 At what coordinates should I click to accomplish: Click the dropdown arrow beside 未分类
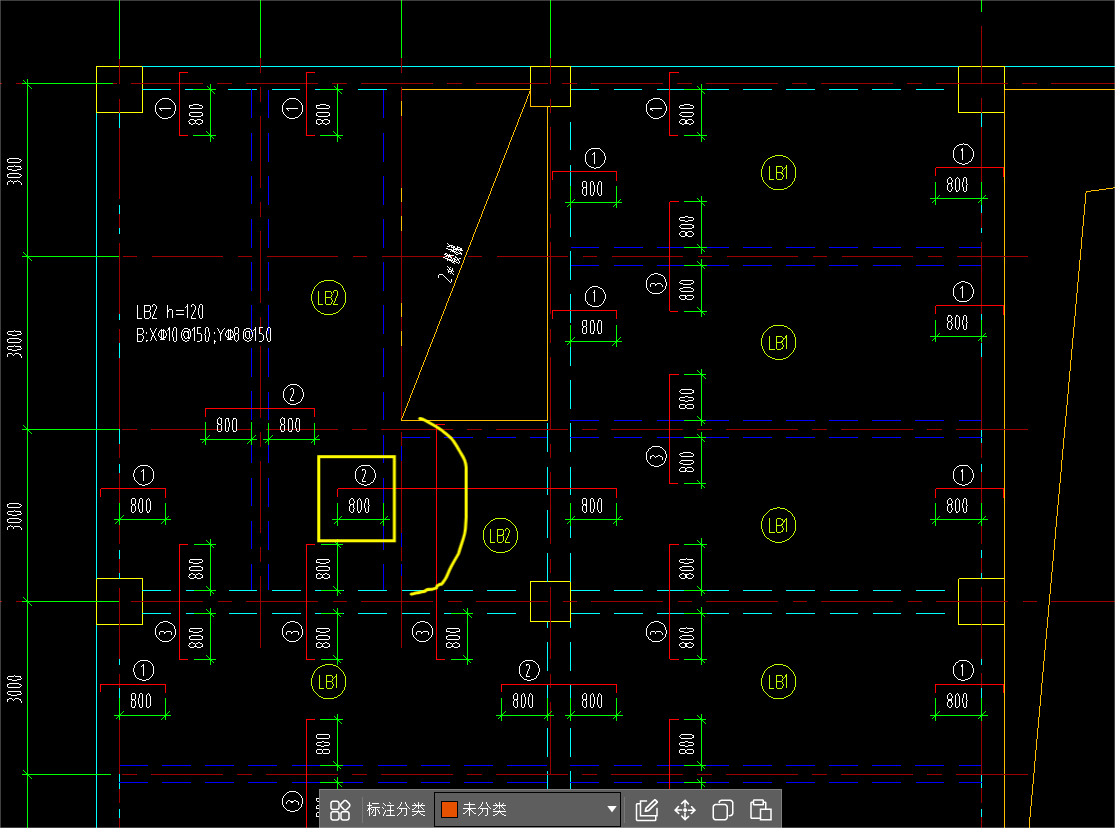pyautogui.click(x=612, y=810)
